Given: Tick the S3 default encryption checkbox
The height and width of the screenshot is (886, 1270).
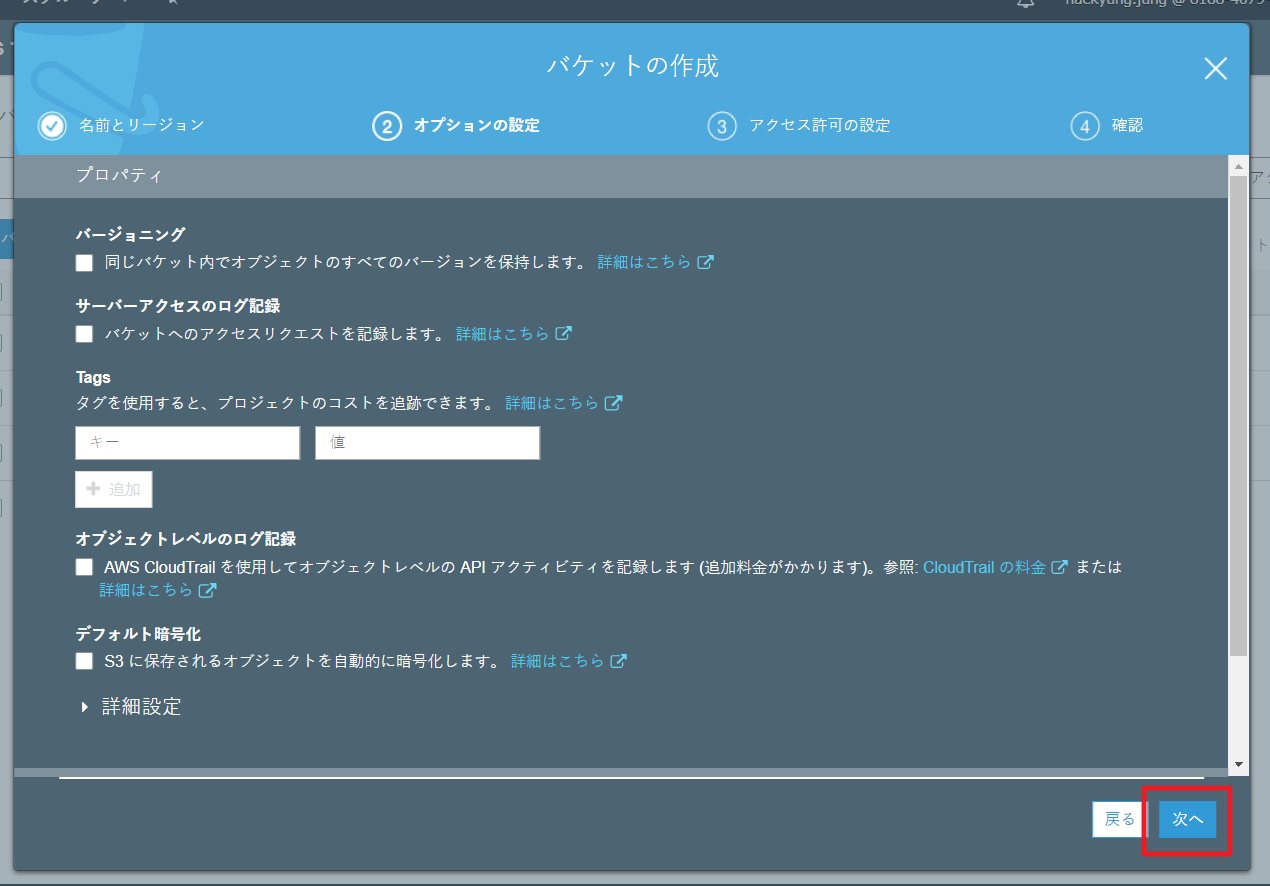Looking at the screenshot, I should pos(84,661).
